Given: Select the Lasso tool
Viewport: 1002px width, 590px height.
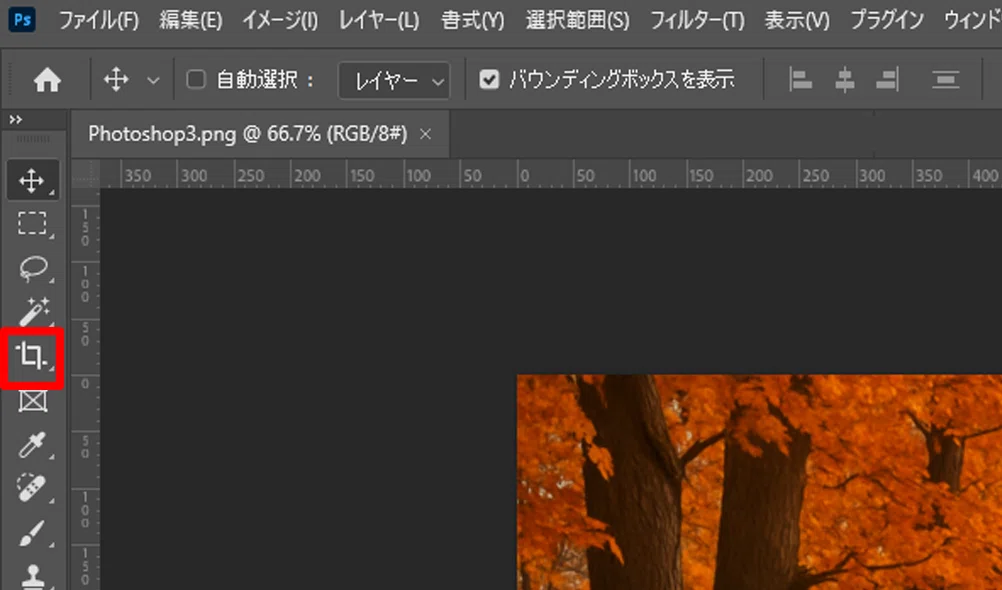Looking at the screenshot, I should [x=33, y=269].
